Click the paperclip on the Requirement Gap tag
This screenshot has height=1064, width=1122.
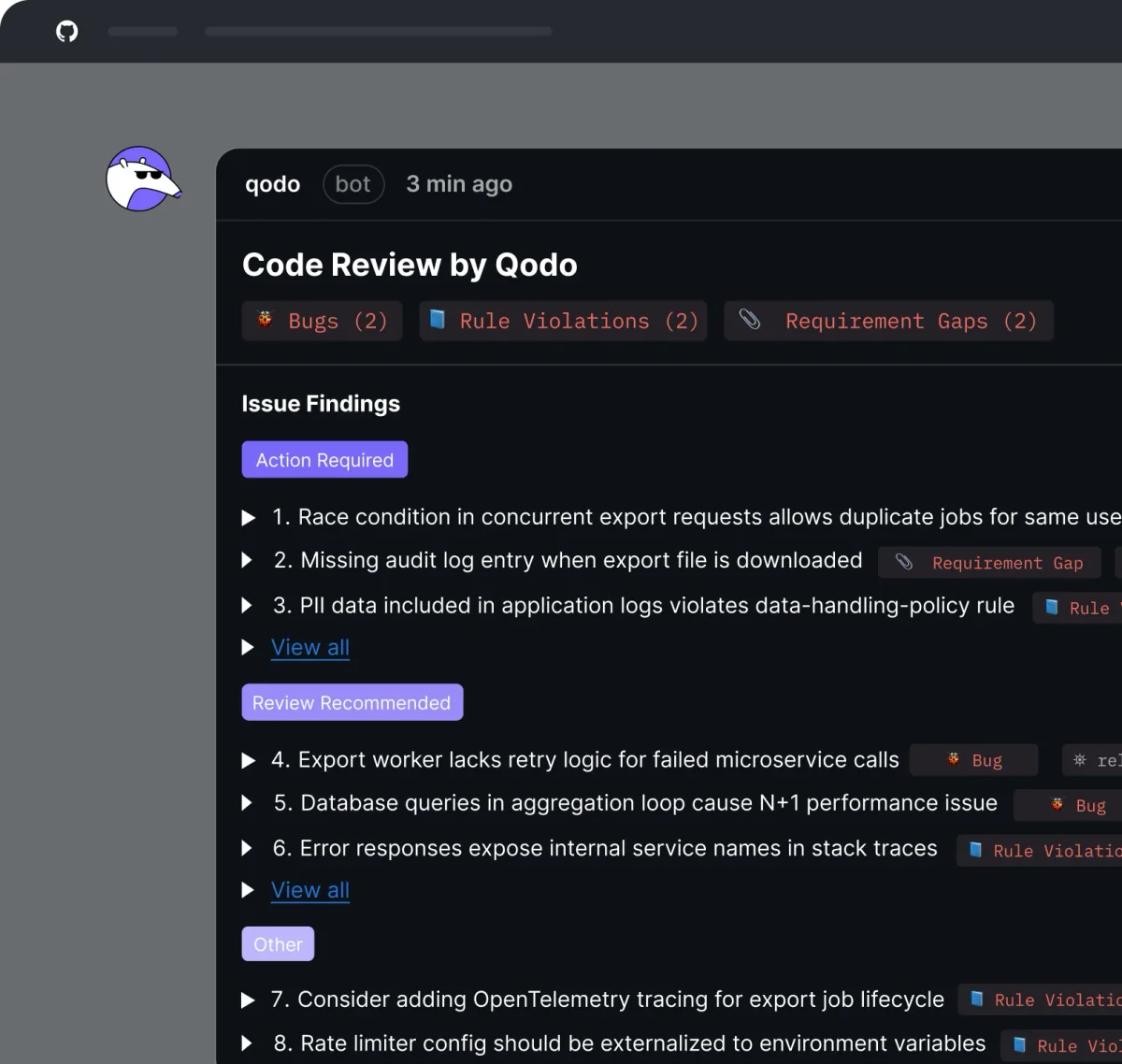pos(902,562)
